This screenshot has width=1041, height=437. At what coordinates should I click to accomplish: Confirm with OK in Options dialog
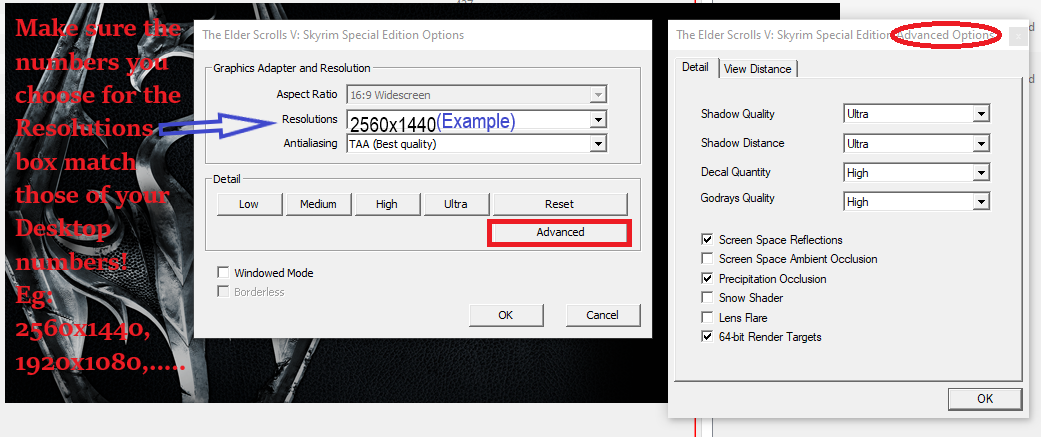click(506, 315)
